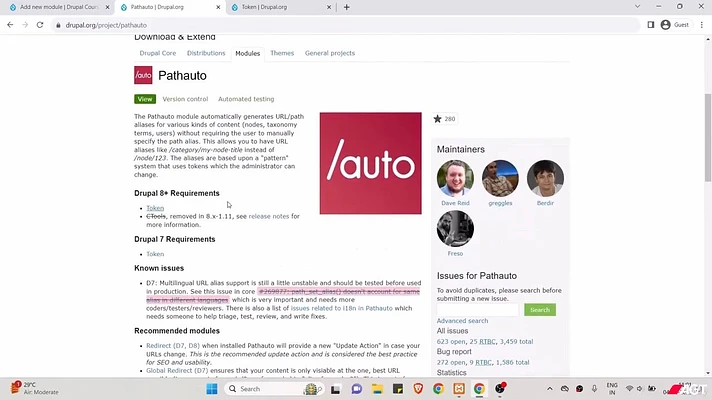Open the browser side panel
Viewport: 712px width, 400px height.
tap(651, 25)
